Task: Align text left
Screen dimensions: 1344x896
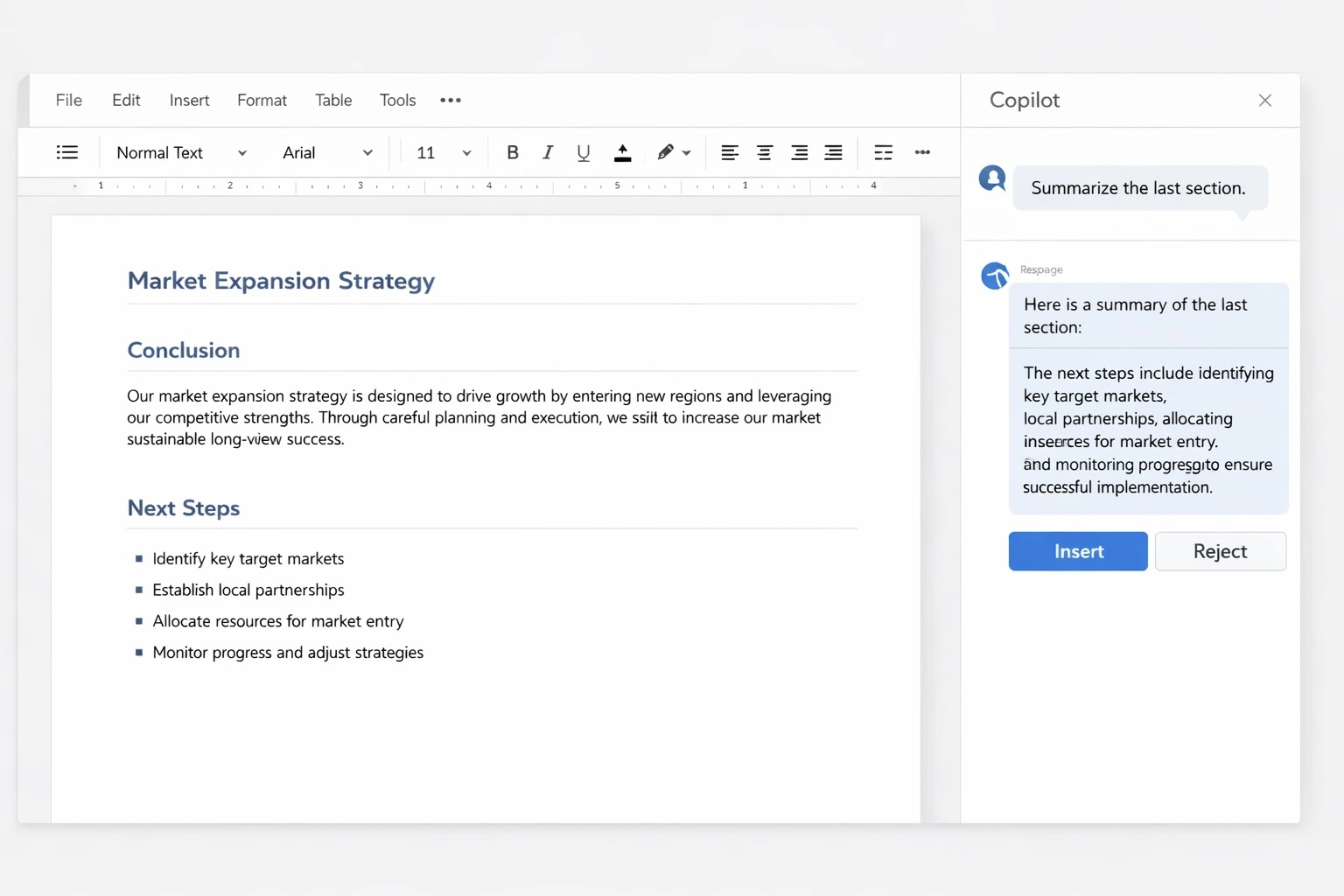Action: (x=730, y=152)
